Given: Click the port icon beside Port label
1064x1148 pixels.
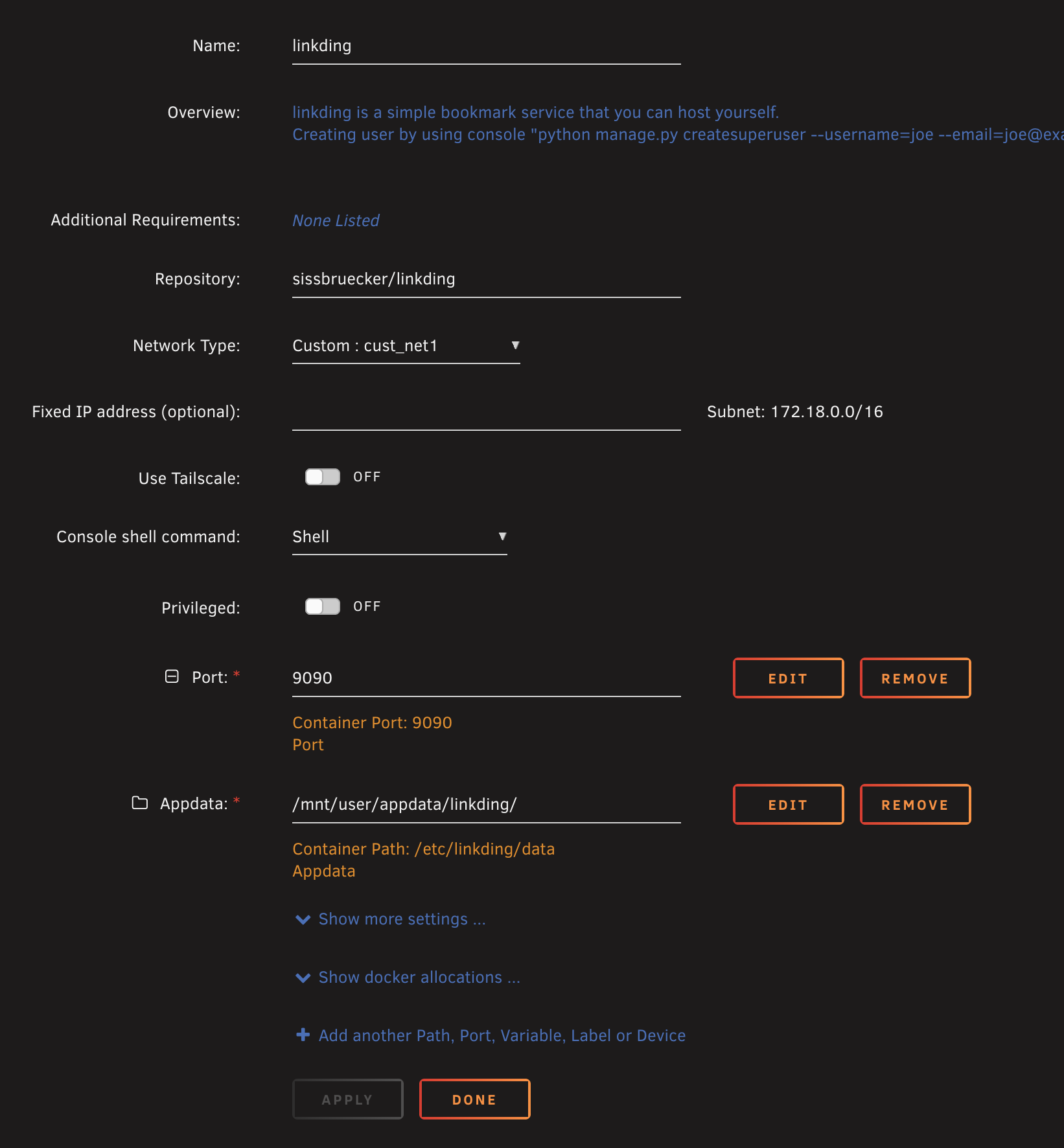Looking at the screenshot, I should [172, 676].
